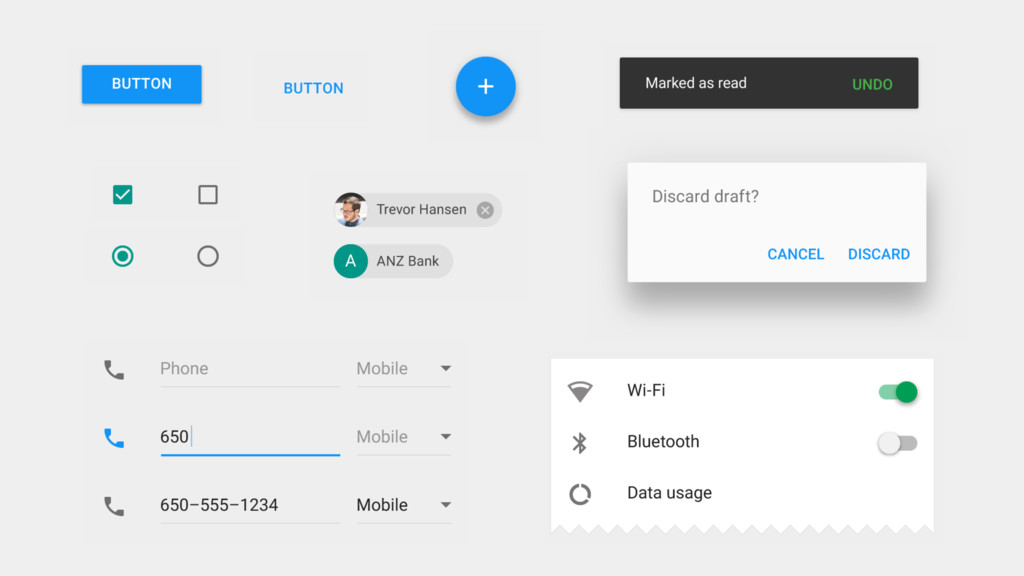The height and width of the screenshot is (576, 1024).
Task: Click the Marked as read message
Action: pos(696,83)
